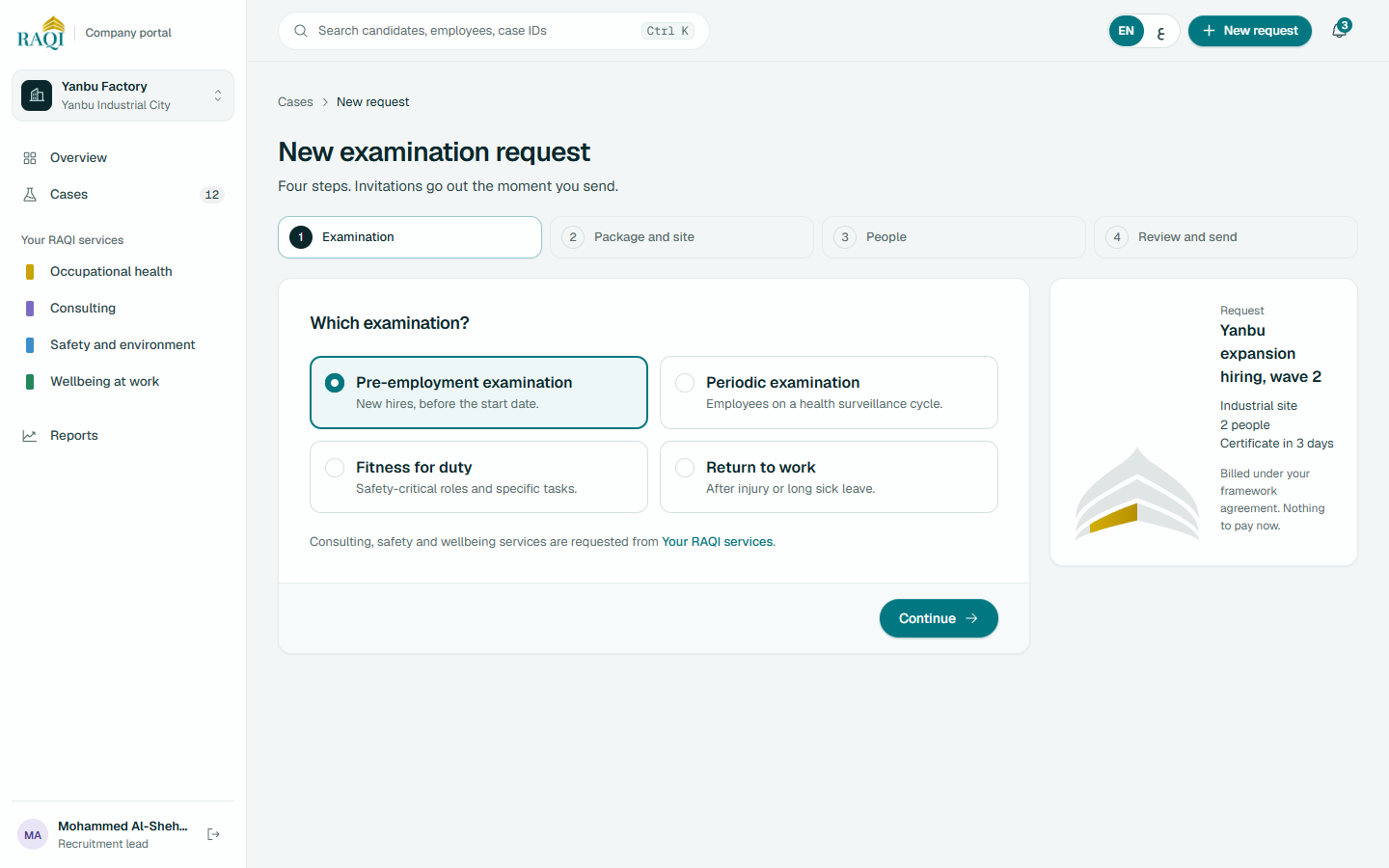The image size is (1389, 868).
Task: Open Overview via its grid icon
Action: (30, 158)
